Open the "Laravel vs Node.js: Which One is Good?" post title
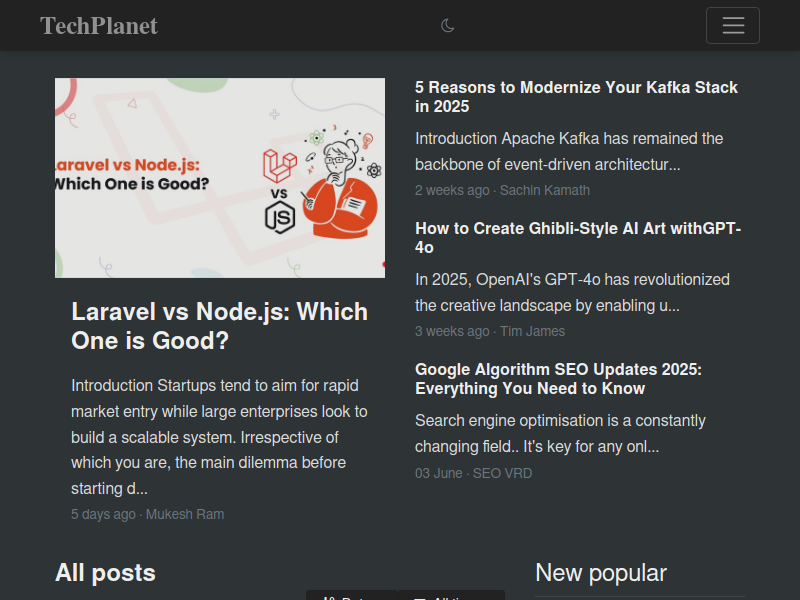The height and width of the screenshot is (600, 800). pyautogui.click(x=219, y=326)
